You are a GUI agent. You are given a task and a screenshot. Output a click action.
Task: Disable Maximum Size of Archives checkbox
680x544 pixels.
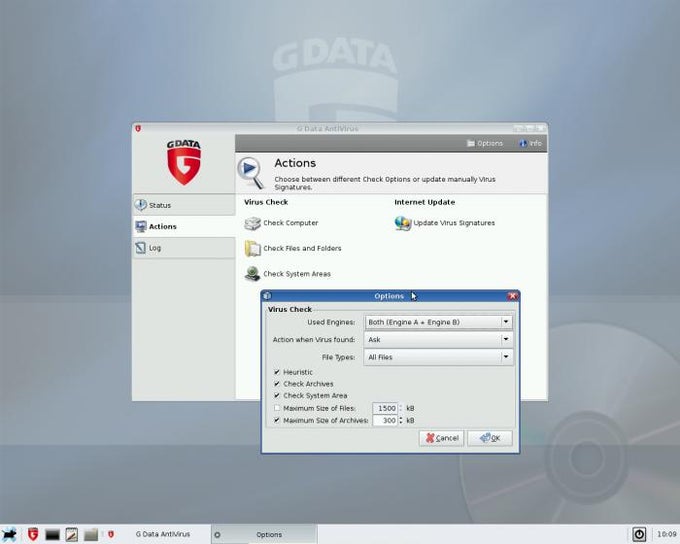[x=277, y=420]
